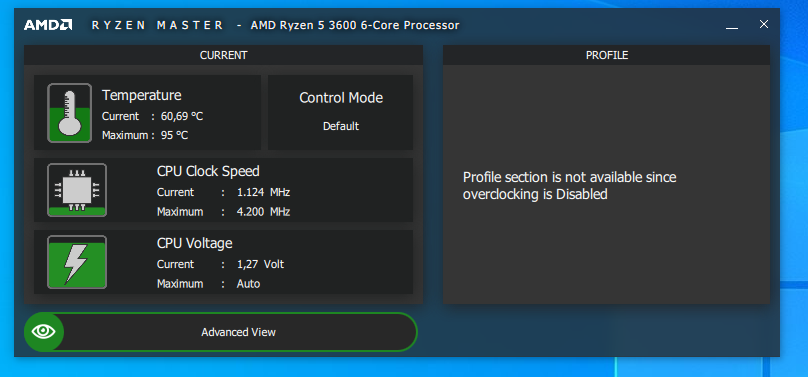Image resolution: width=808 pixels, height=377 pixels.
Task: Click the lightning bolt voltage icon
Action: [x=77, y=262]
